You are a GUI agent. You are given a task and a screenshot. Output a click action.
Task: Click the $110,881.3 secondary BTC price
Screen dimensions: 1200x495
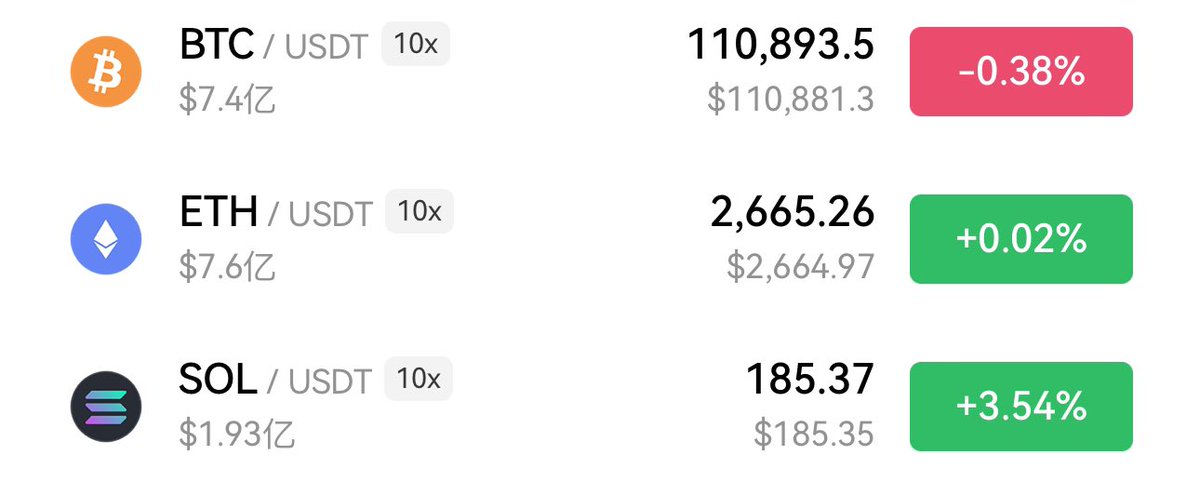tap(790, 98)
